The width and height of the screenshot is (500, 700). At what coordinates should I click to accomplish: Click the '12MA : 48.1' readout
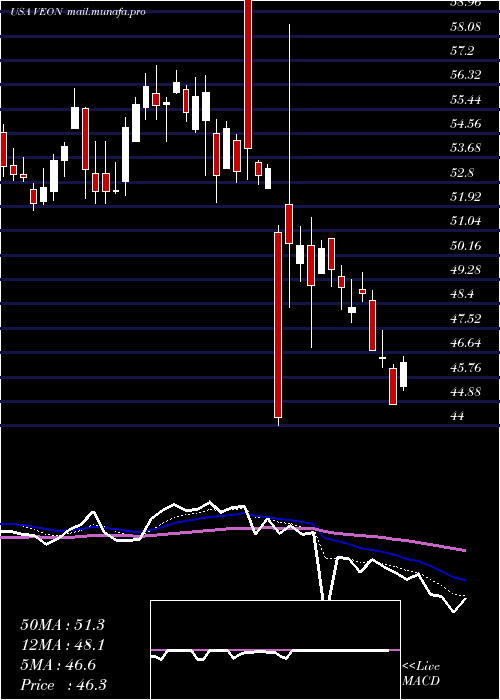(x=62, y=645)
